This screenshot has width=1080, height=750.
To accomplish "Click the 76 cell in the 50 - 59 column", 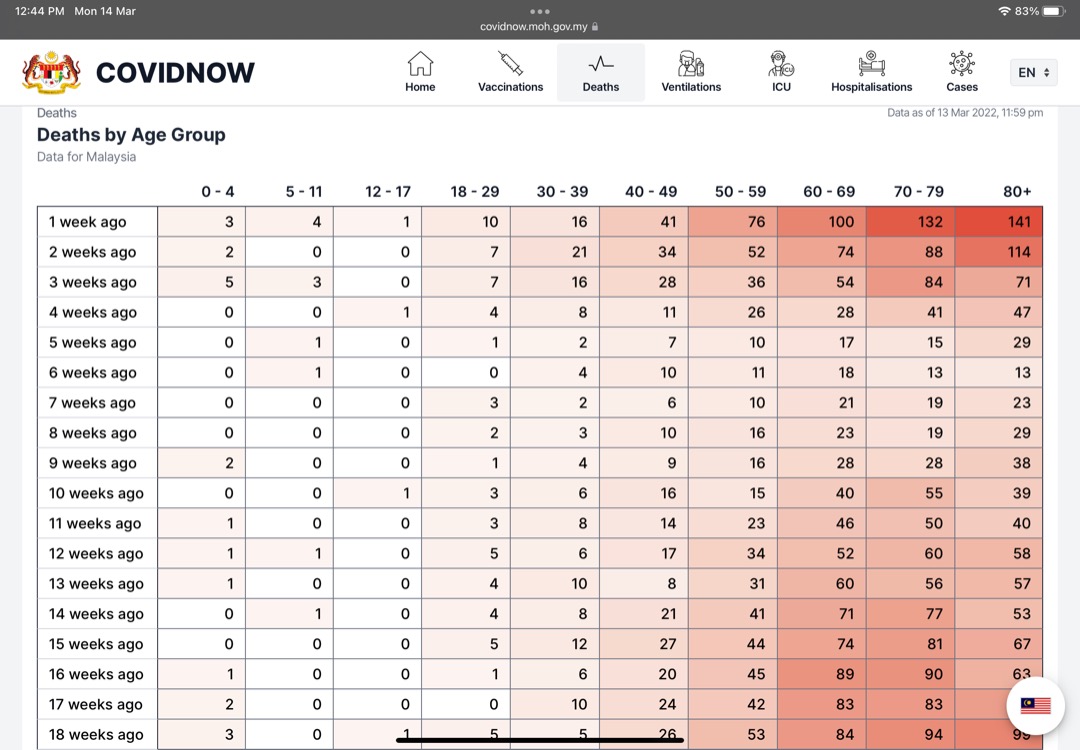I will [733, 222].
